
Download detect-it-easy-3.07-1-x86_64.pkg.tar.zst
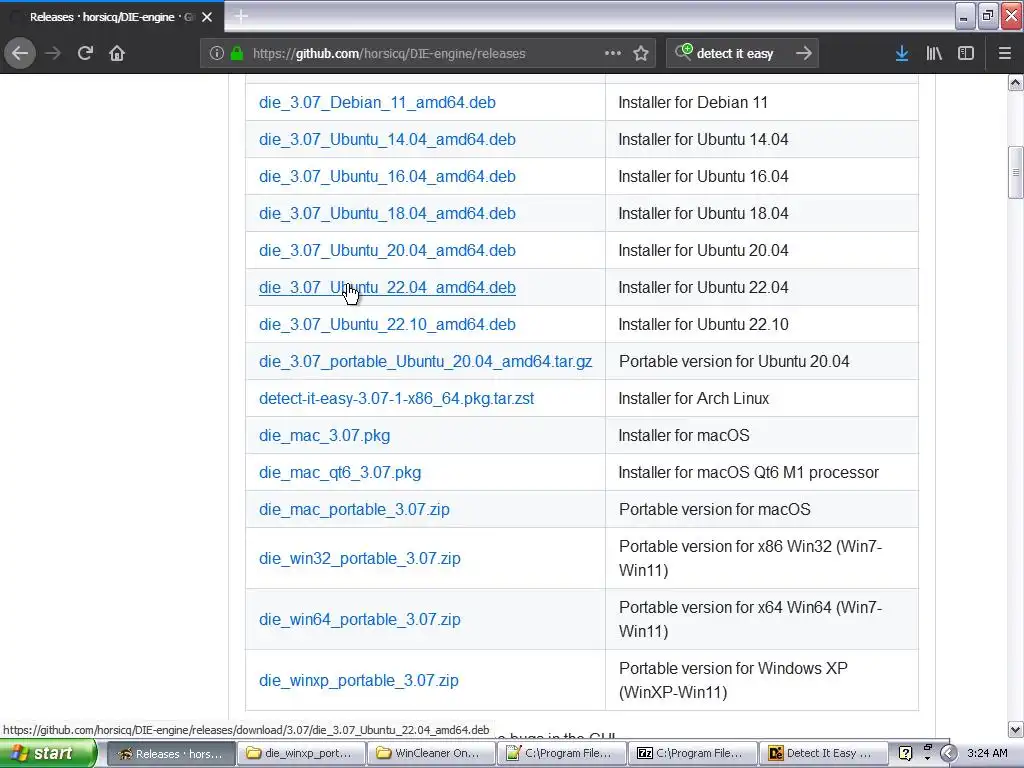pos(396,398)
